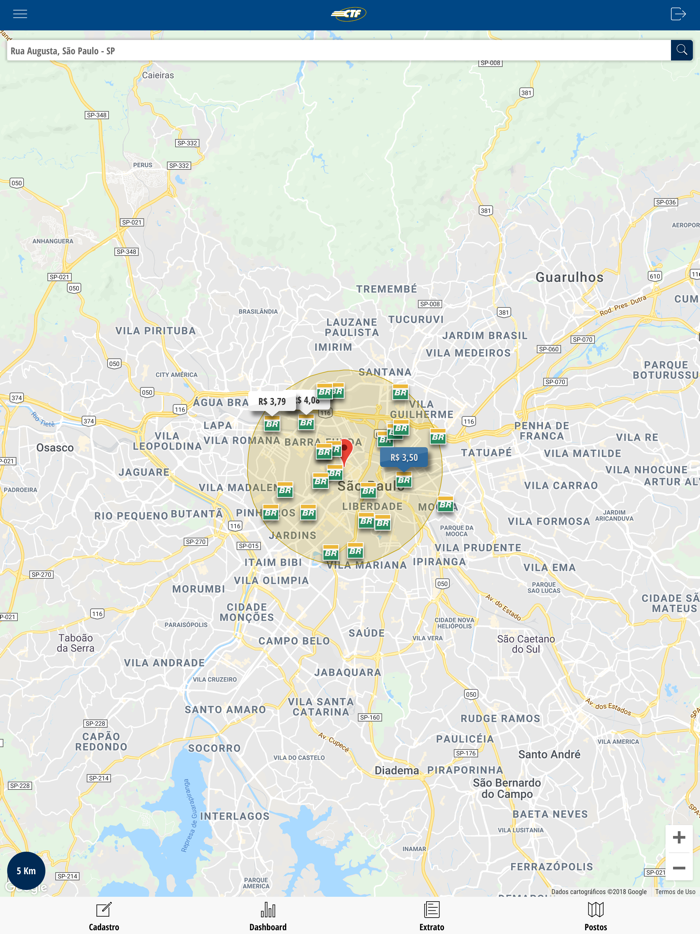Open the R$ 3,79 price bubble
The width and height of the screenshot is (700, 934).
tap(272, 401)
